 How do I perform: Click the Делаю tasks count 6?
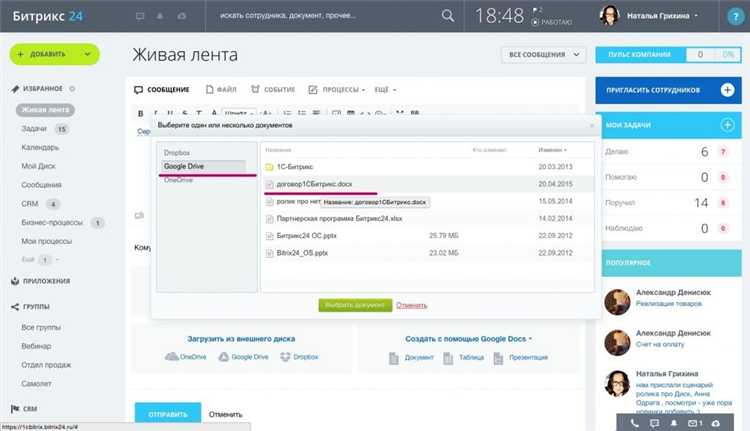[704, 152]
